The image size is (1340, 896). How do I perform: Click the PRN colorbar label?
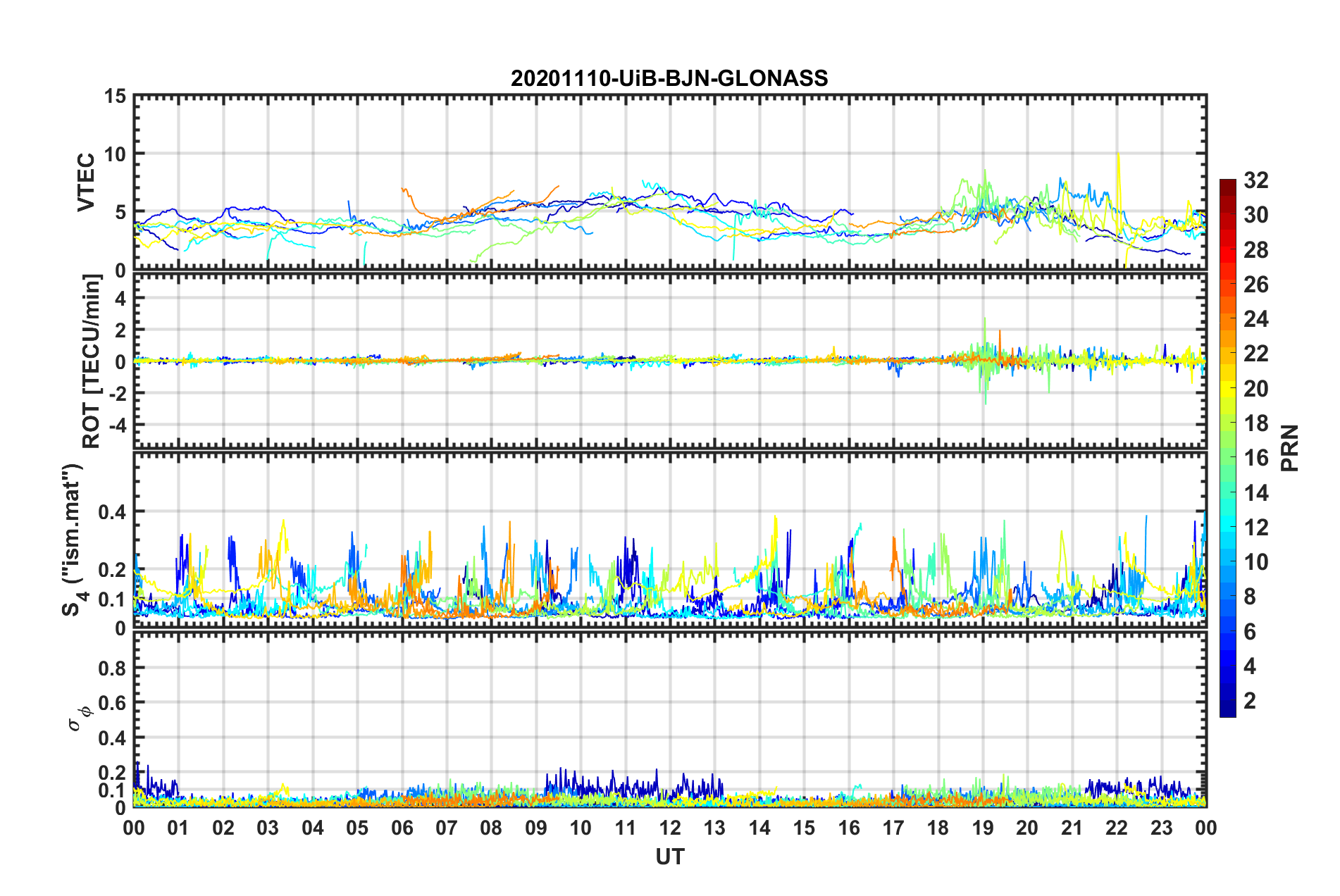pos(1290,448)
